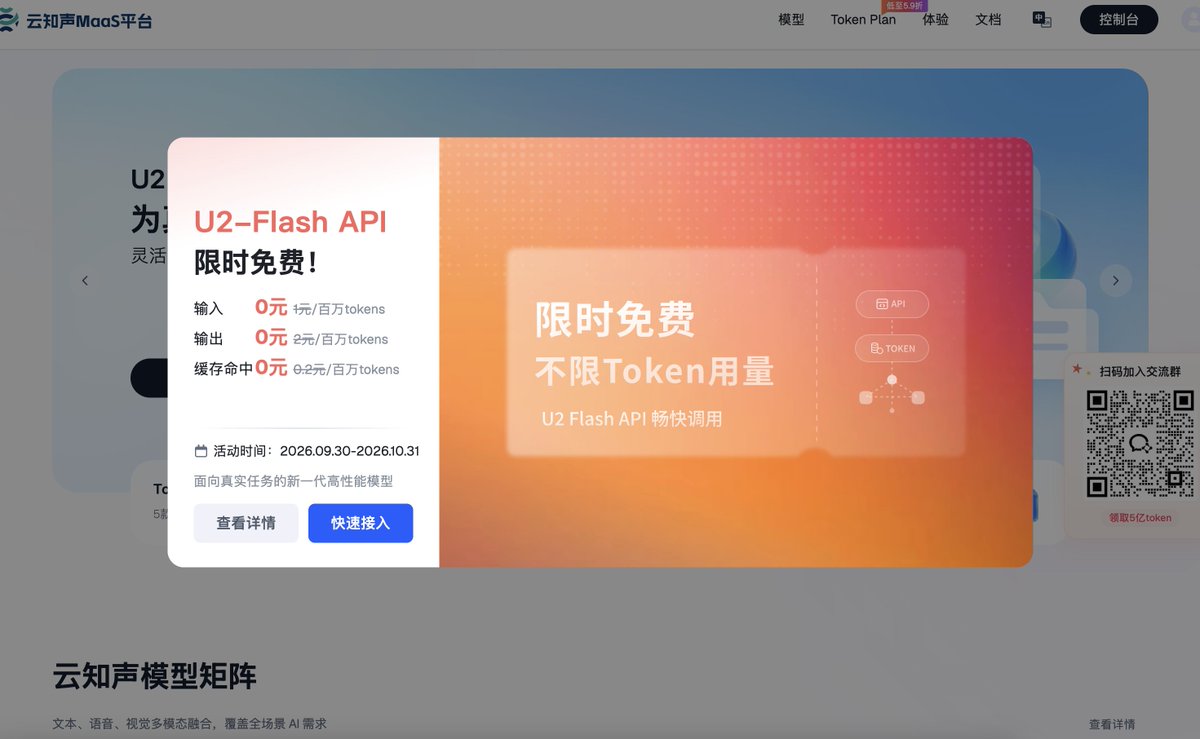Click the 活动时间 2026.09.30-2026.10.31 text

coord(316,451)
